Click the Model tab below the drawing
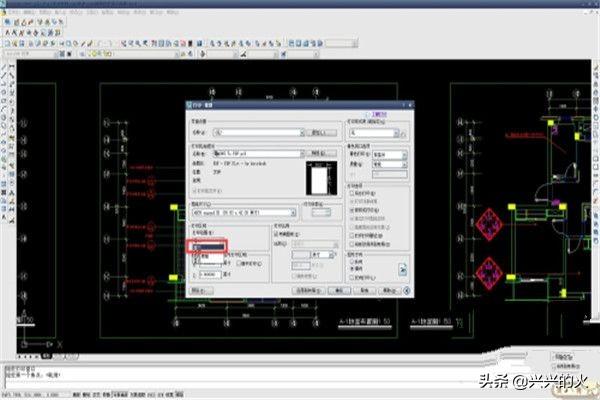 pos(47,356)
